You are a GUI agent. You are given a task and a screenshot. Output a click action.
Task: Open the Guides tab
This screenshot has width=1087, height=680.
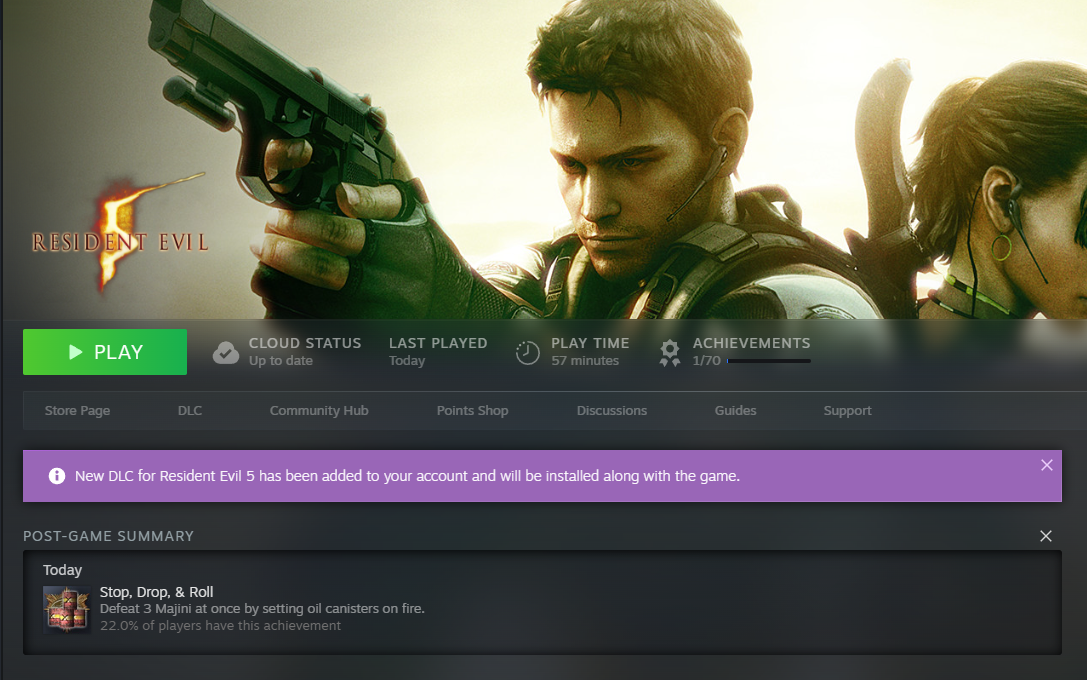(x=736, y=410)
